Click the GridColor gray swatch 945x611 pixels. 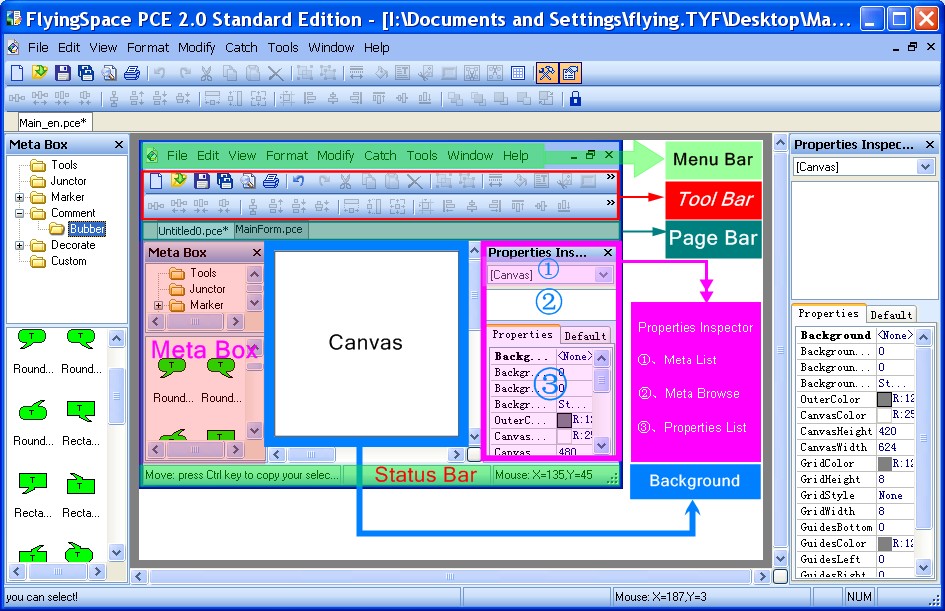(884, 463)
